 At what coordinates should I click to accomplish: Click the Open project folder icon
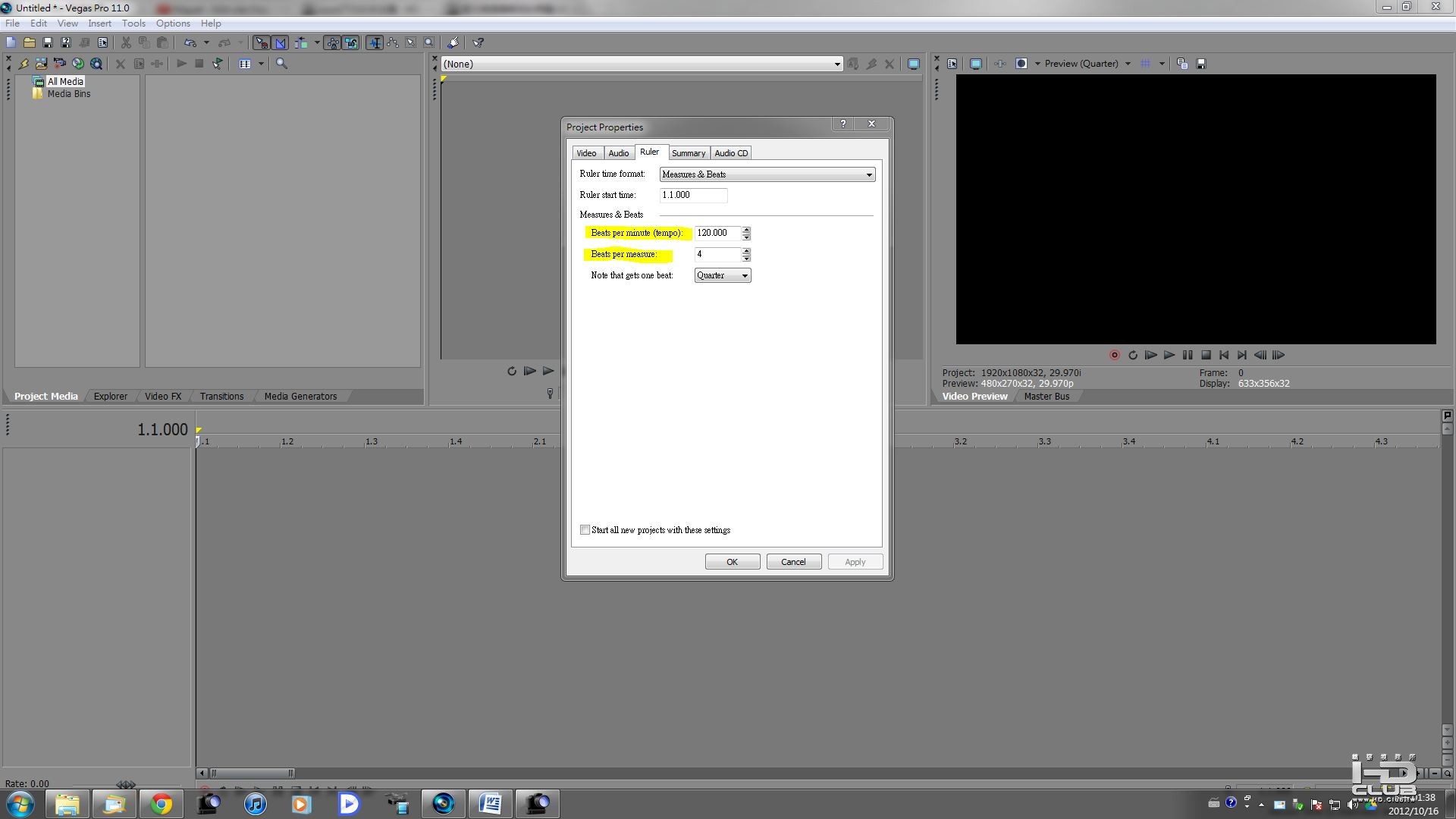[29, 43]
